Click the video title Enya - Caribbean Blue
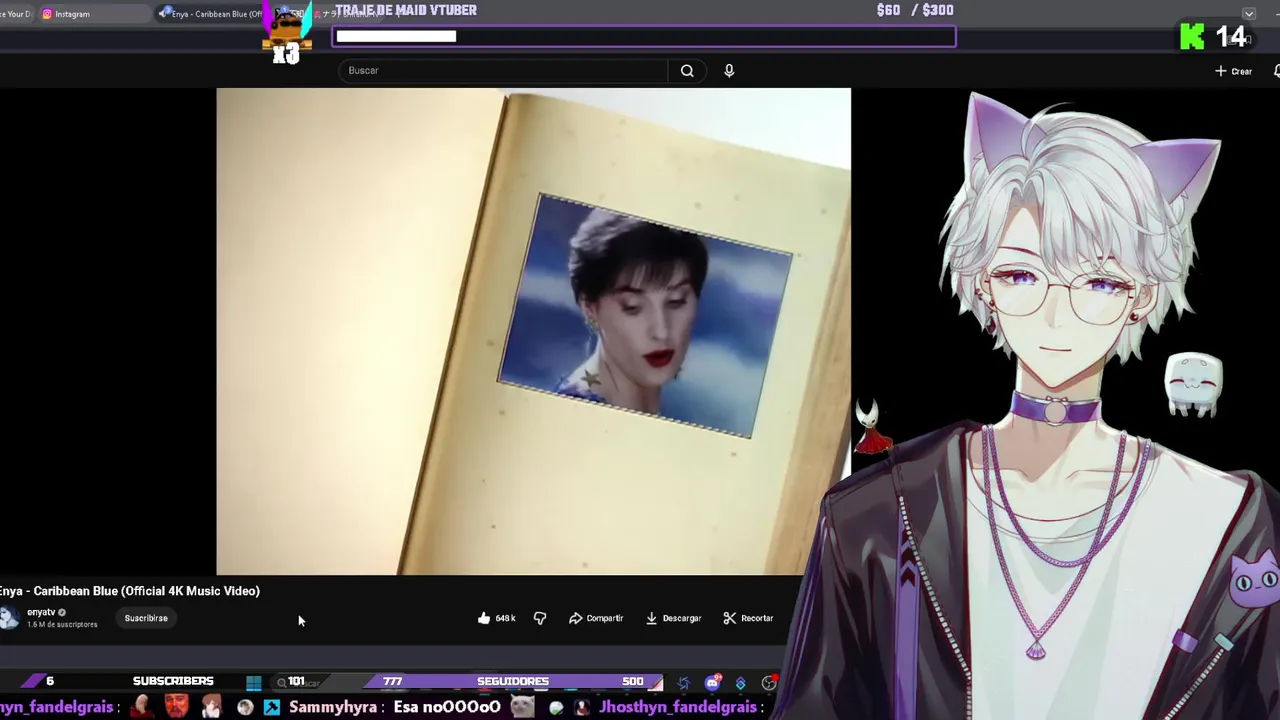The image size is (1280, 720). click(x=130, y=591)
